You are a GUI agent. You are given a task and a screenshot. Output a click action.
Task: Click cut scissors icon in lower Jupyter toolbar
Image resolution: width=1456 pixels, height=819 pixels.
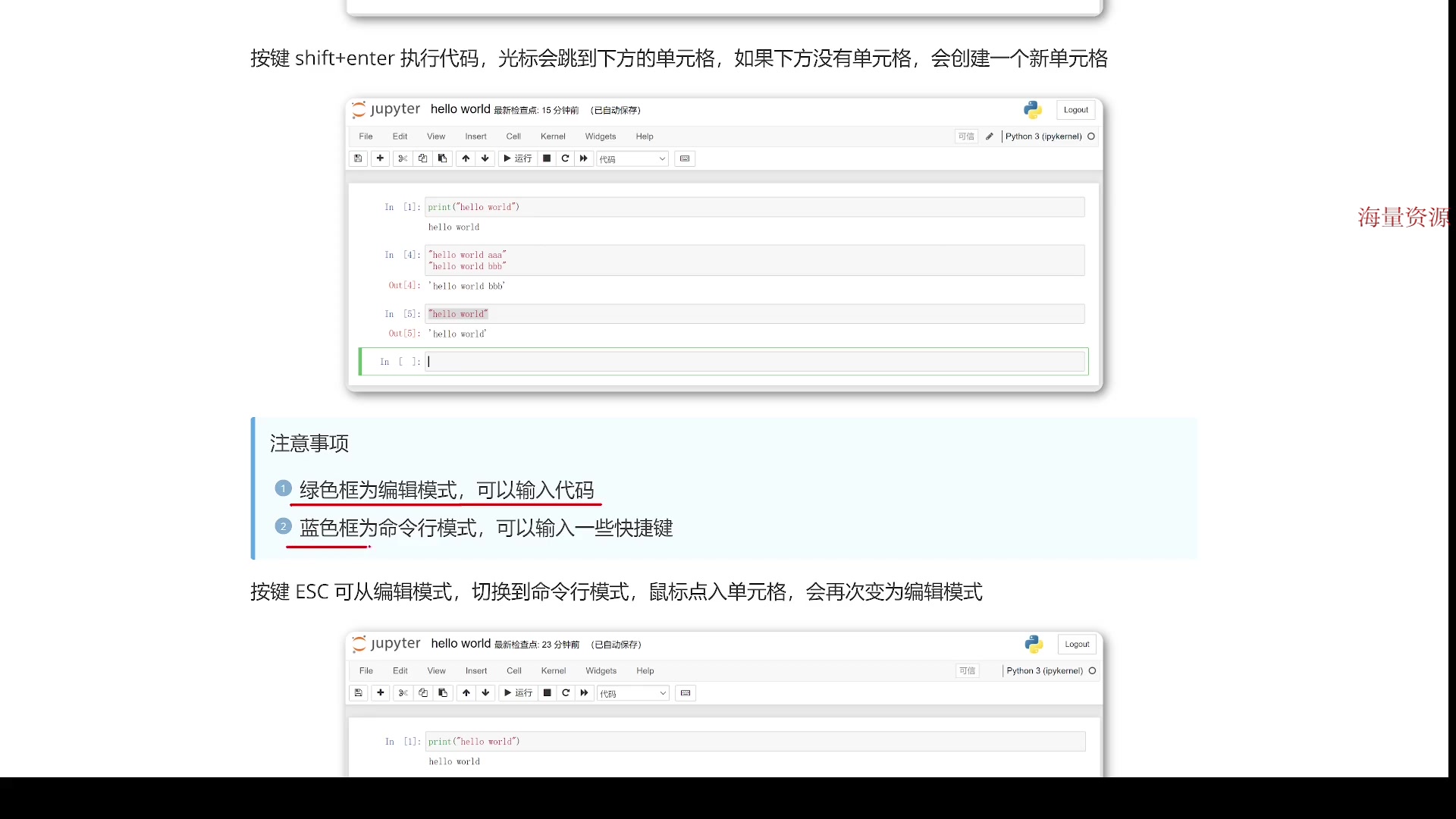coord(403,693)
